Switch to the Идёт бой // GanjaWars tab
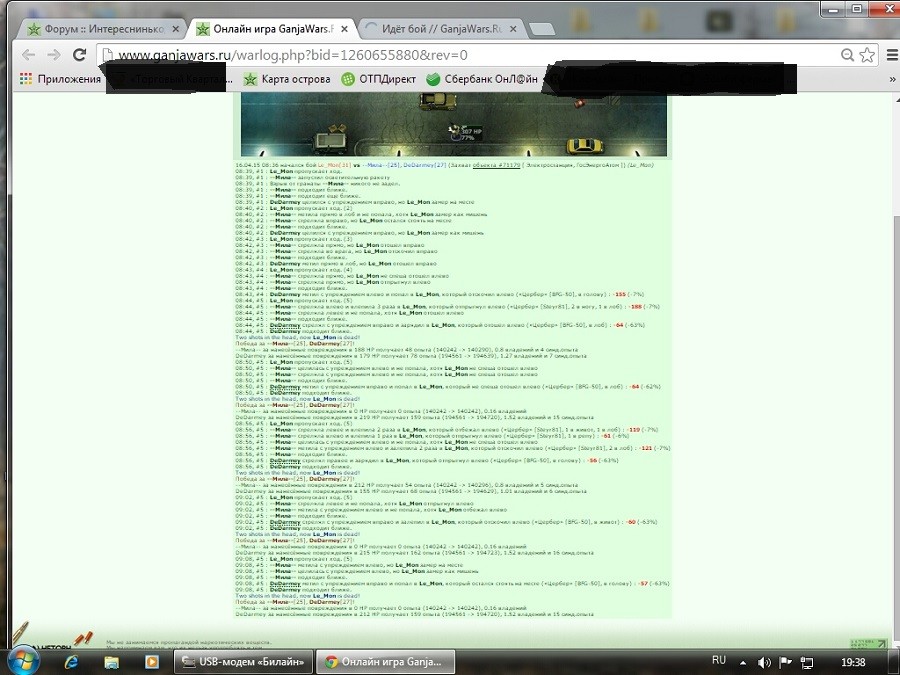The width and height of the screenshot is (900, 675). click(441, 29)
